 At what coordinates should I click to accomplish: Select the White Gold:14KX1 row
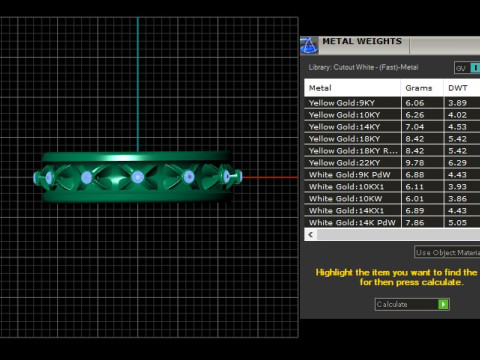(392, 211)
